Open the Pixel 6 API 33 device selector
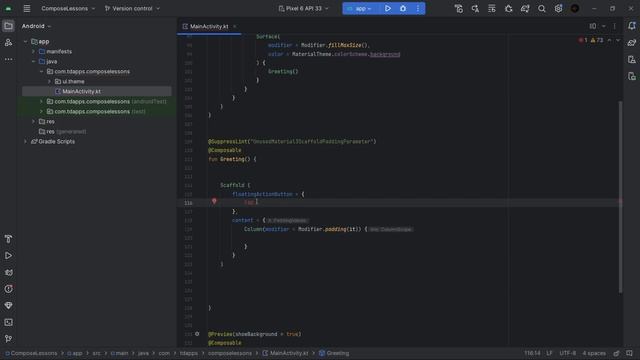This screenshot has height=360, width=640. 303,8
